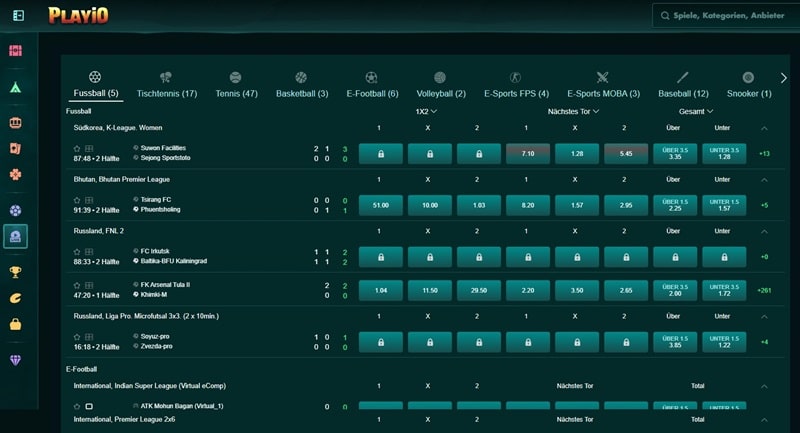The image size is (800, 433).
Task: Select next goal odds 7.10 in Suwon match
Action: [x=528, y=154]
